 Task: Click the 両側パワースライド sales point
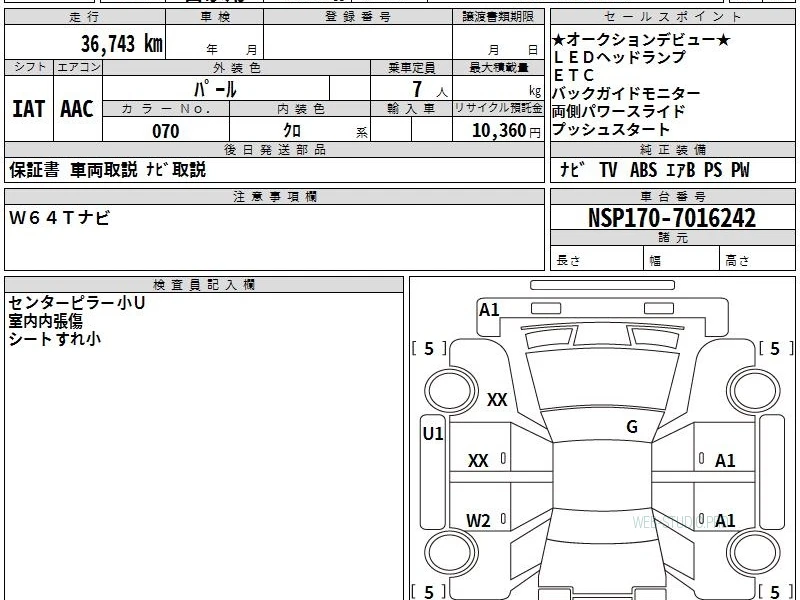[618, 111]
